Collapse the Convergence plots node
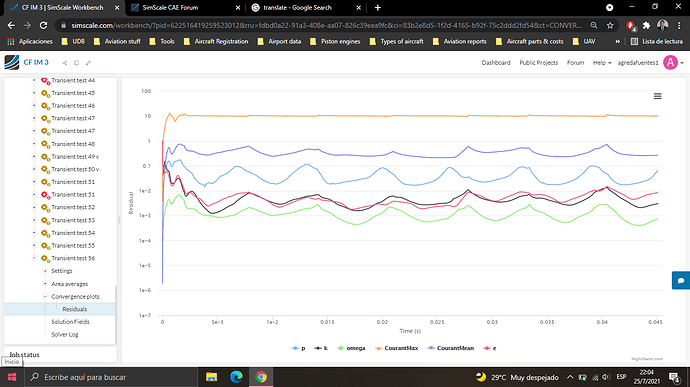Screen dimensions: 690x387 coord(45,296)
